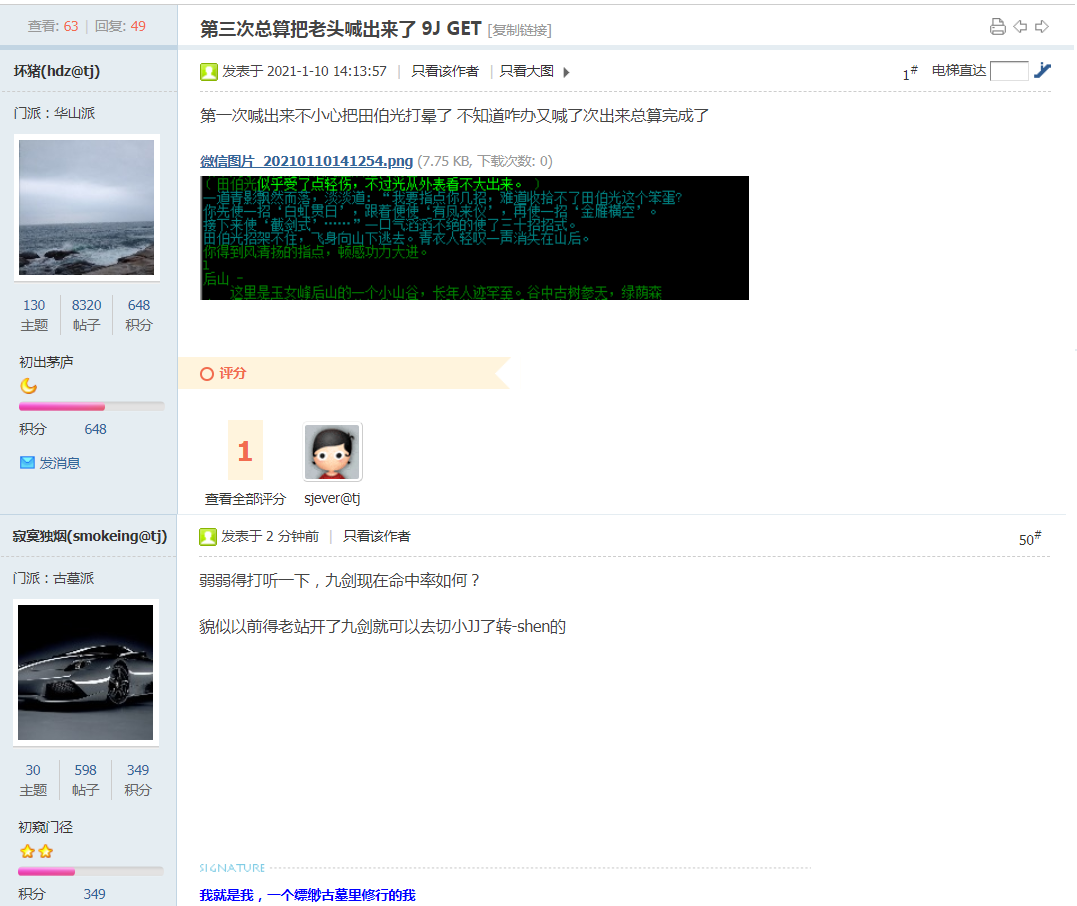1077x906 pixels.
Task: View 648 积分 stat beside hdz@tj's 帖子 count
Action: pyautogui.click(x=139, y=315)
